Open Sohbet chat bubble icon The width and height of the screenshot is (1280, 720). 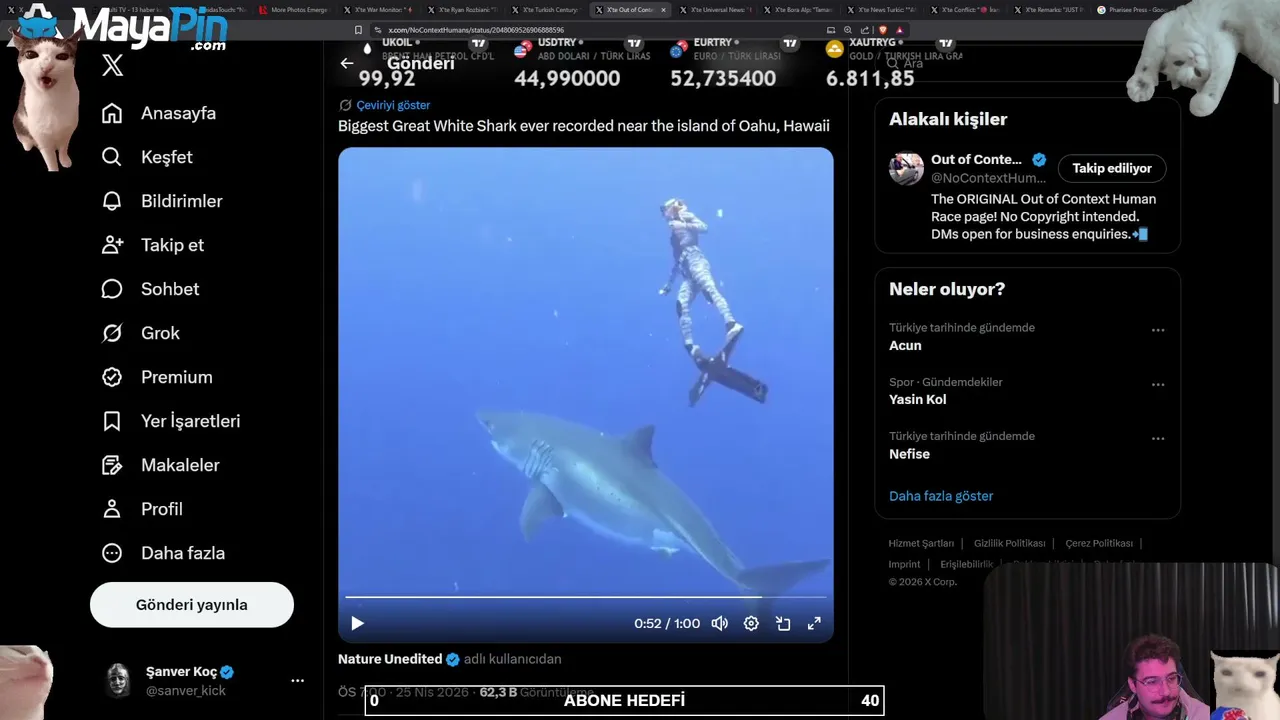coord(112,289)
